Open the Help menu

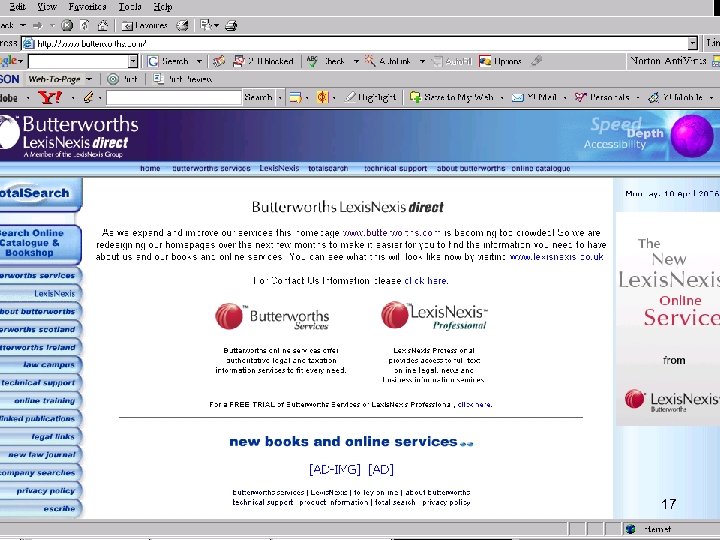pyautogui.click(x=163, y=7)
